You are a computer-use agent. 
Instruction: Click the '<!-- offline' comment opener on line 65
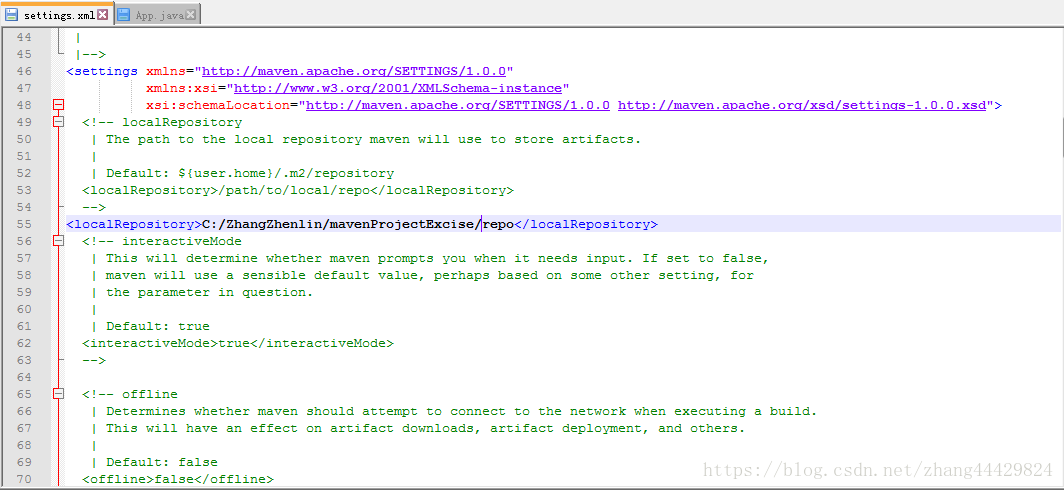130,394
